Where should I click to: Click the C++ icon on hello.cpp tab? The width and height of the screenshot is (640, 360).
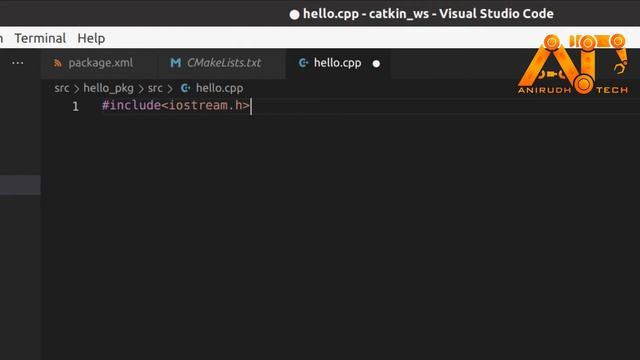(303, 63)
